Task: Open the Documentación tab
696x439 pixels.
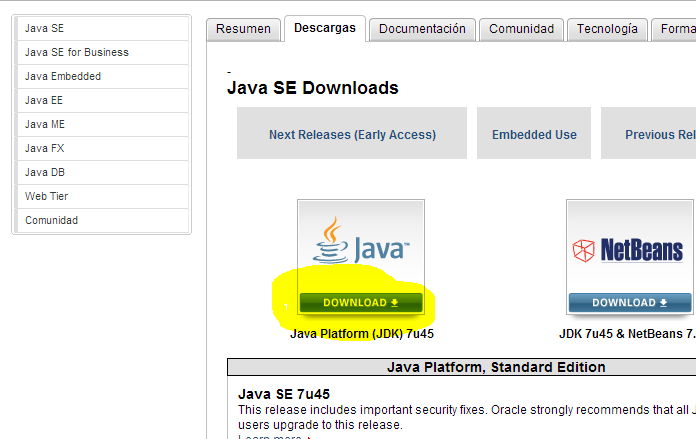Action: [422, 29]
